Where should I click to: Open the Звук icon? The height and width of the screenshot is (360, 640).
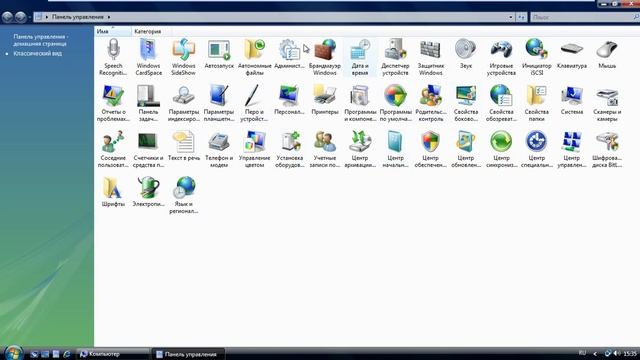(x=466, y=53)
